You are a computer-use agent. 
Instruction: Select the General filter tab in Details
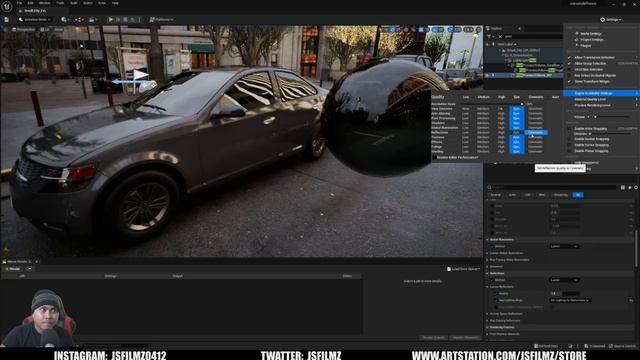496,195
